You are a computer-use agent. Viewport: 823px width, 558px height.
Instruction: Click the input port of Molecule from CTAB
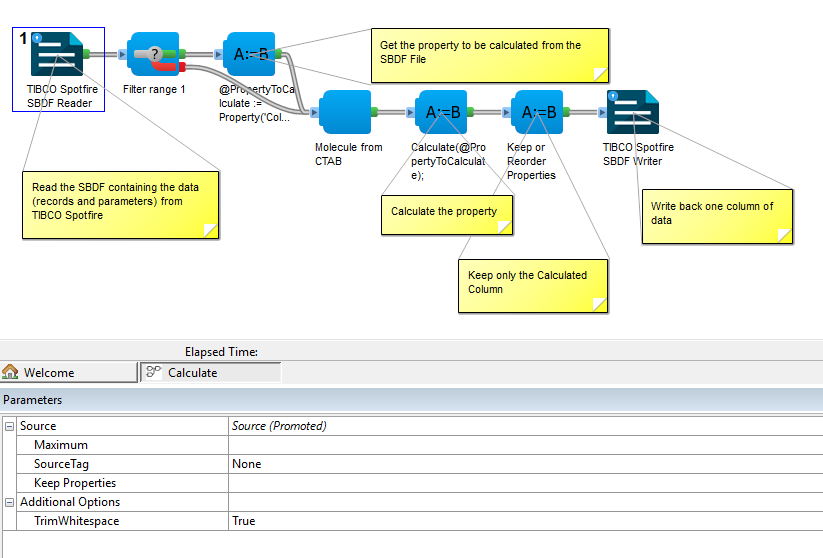point(314,112)
